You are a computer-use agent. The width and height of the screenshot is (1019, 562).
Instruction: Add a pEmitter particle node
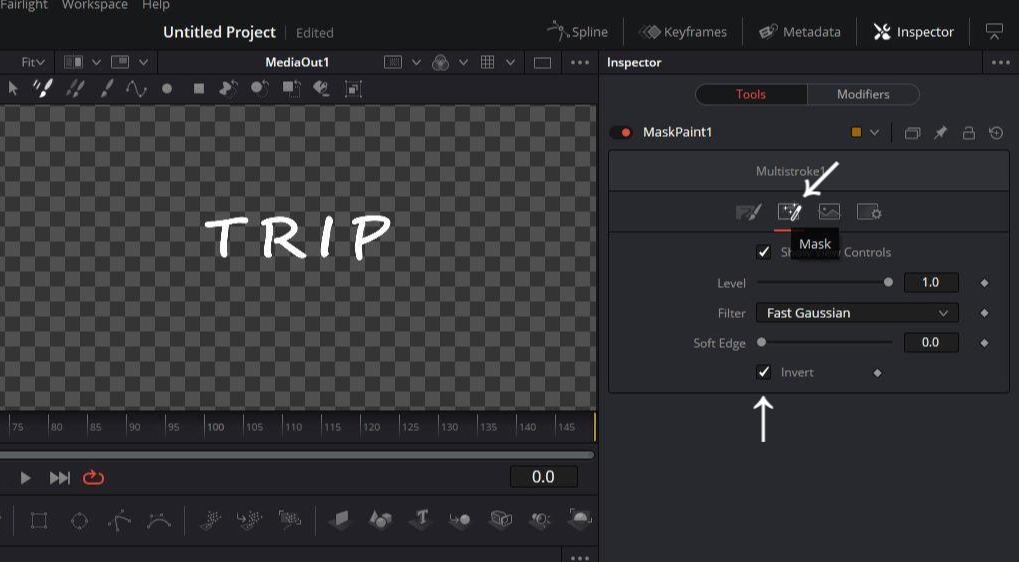210,520
